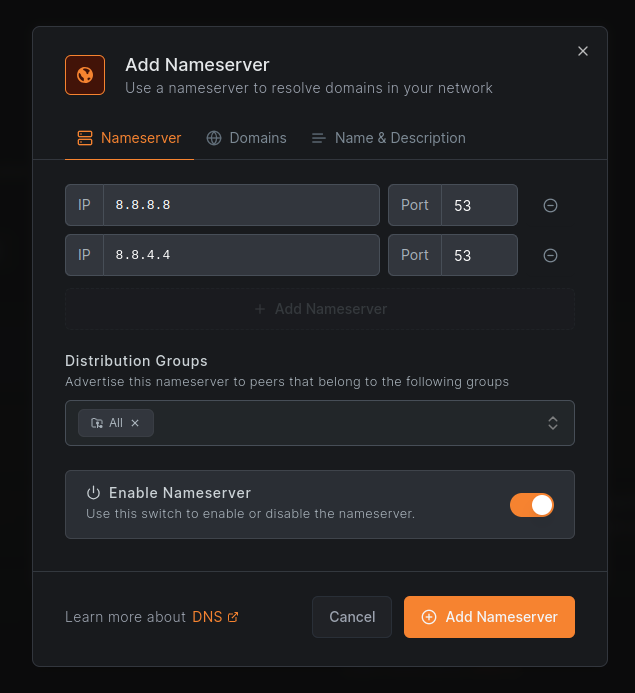
Task: Select the Nameserver tab
Action: click(129, 138)
